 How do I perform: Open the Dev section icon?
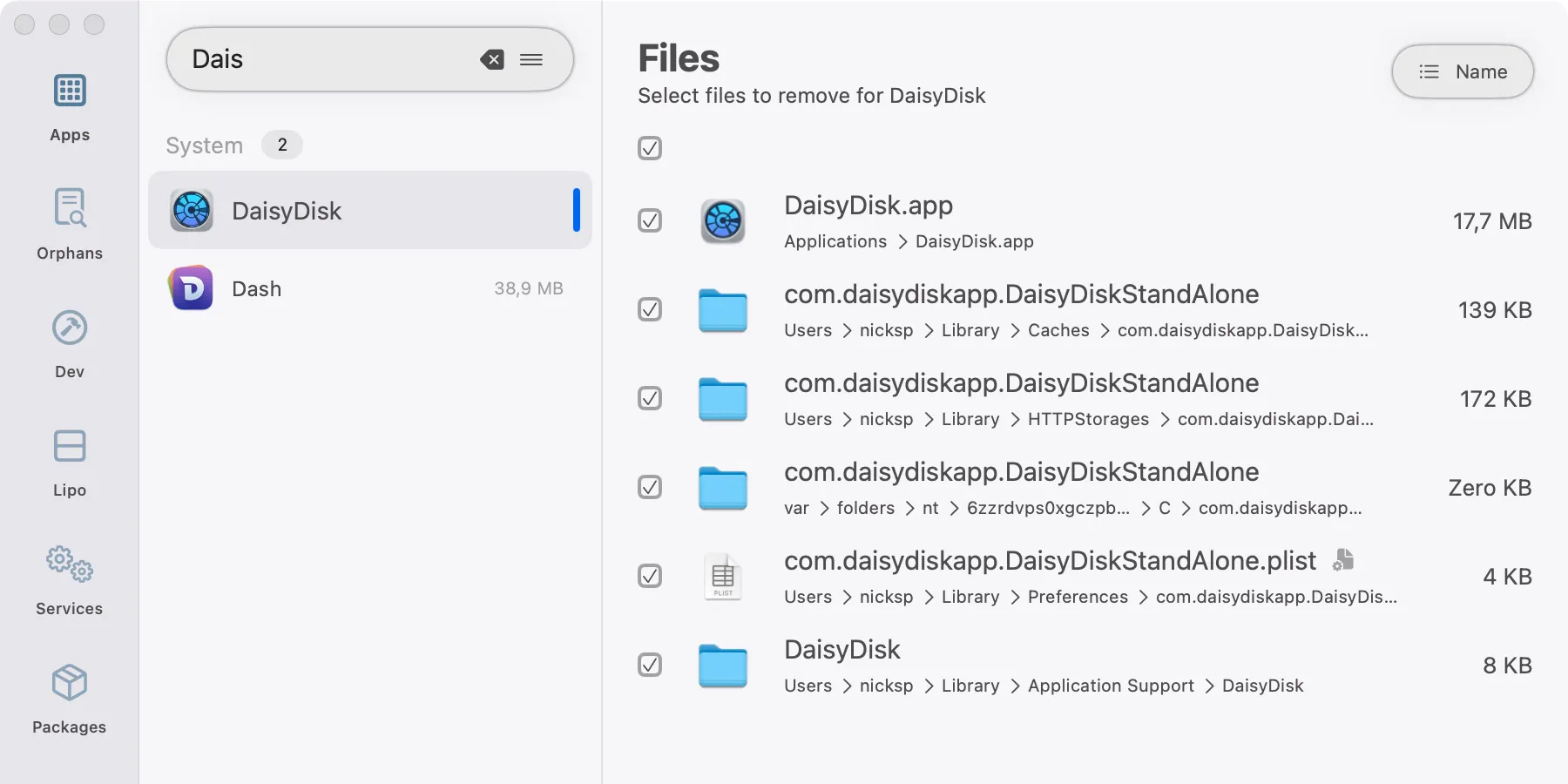[70, 328]
